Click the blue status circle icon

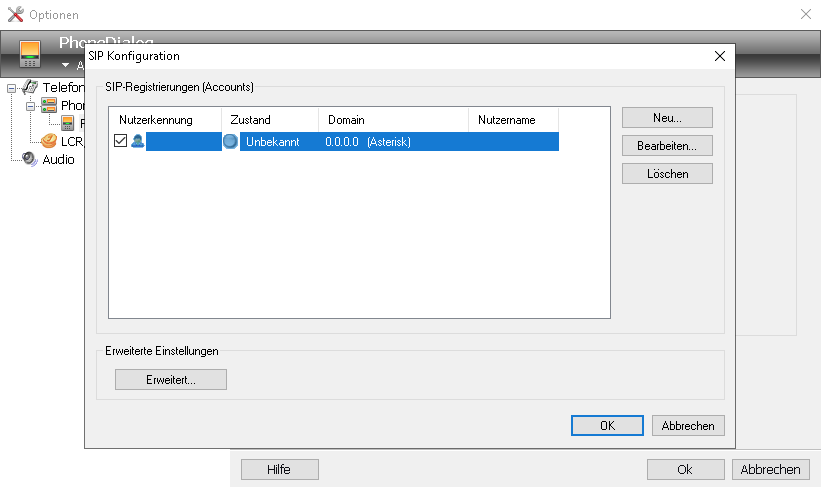point(230,142)
